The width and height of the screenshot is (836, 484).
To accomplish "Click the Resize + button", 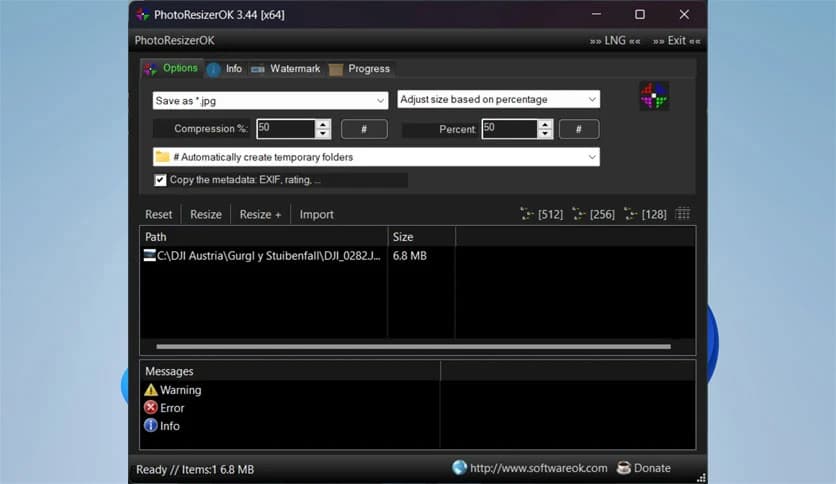I will pyautogui.click(x=260, y=214).
